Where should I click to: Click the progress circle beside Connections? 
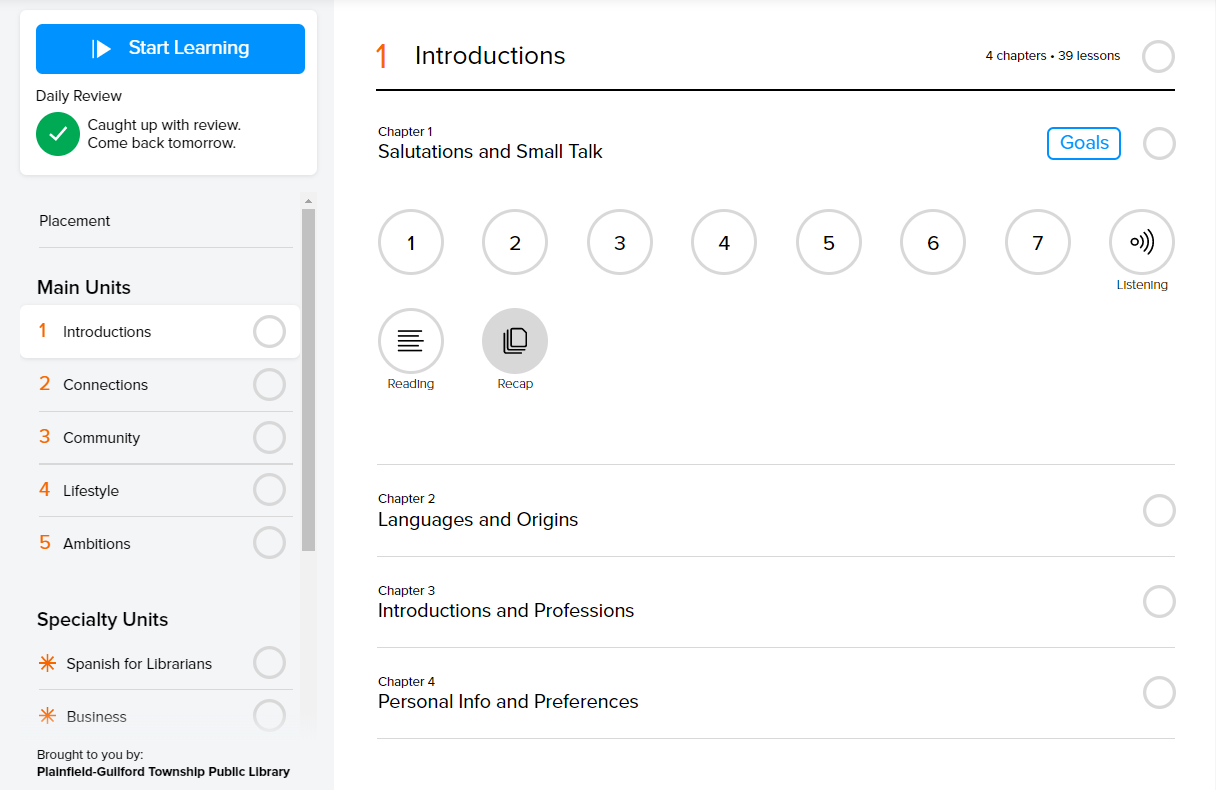coord(269,384)
